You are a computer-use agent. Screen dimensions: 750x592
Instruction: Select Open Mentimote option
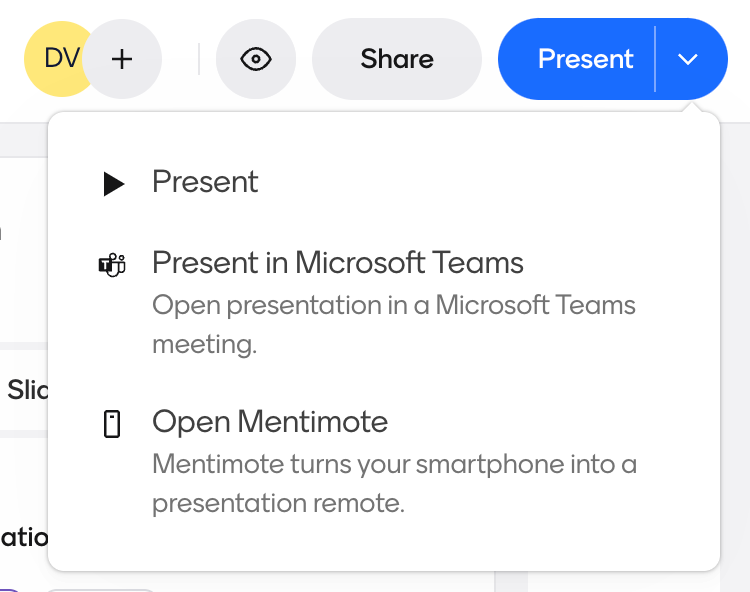point(270,421)
